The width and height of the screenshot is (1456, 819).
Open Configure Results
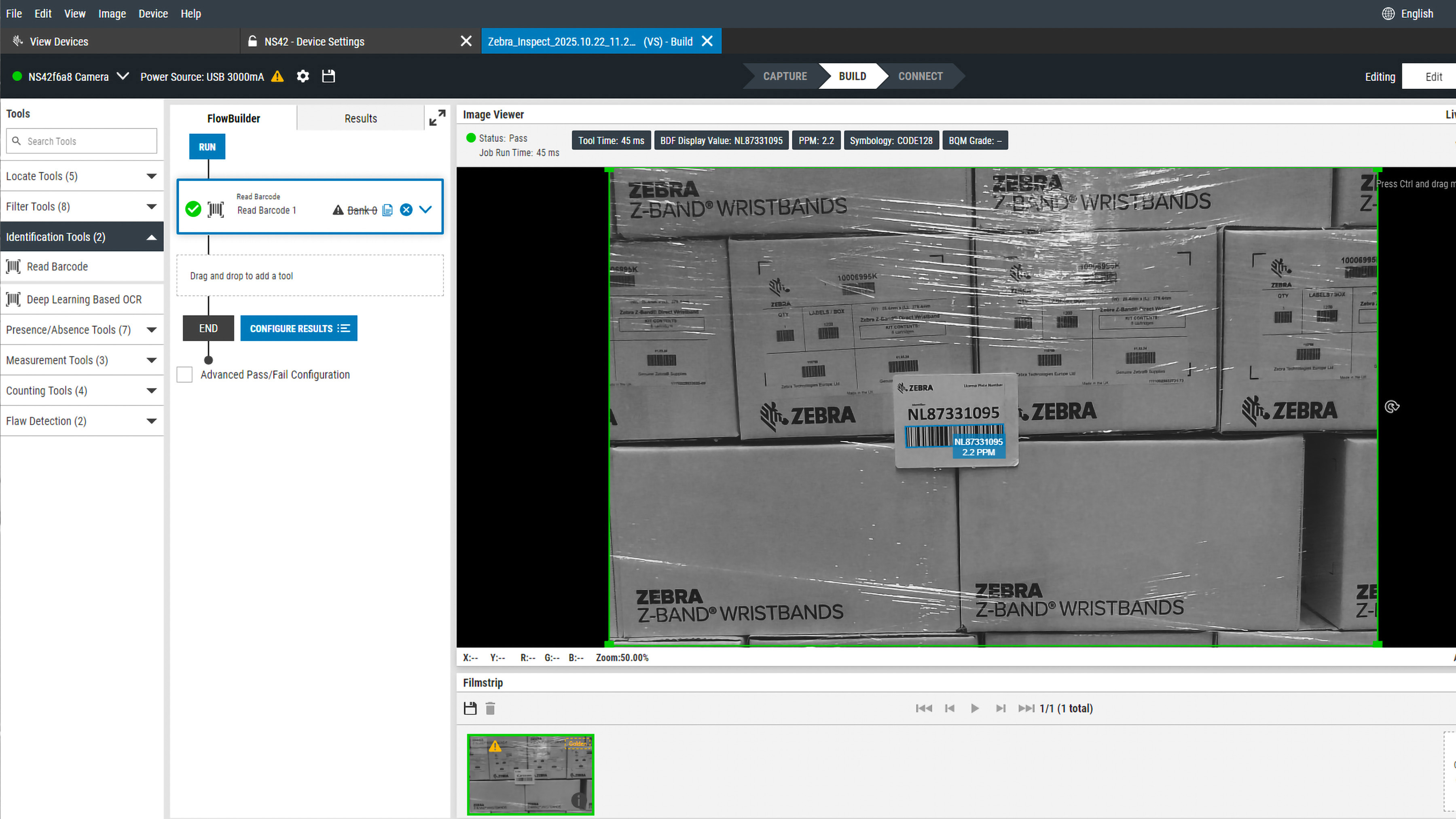coord(298,328)
